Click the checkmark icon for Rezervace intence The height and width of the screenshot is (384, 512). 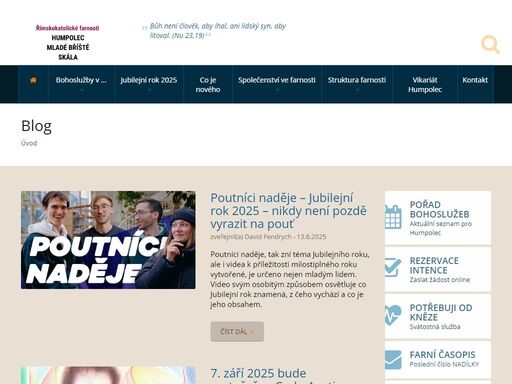(x=393, y=268)
